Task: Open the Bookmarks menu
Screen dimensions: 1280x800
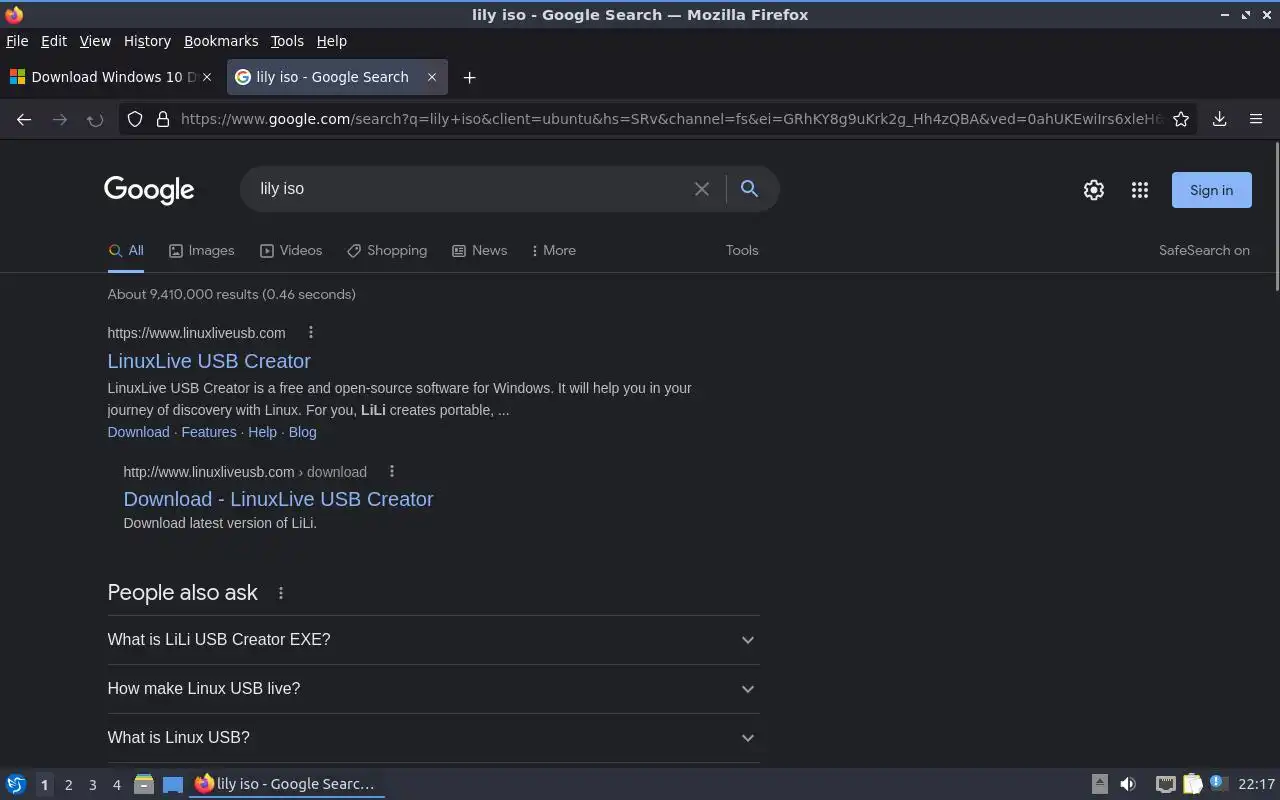Action: pos(221,41)
